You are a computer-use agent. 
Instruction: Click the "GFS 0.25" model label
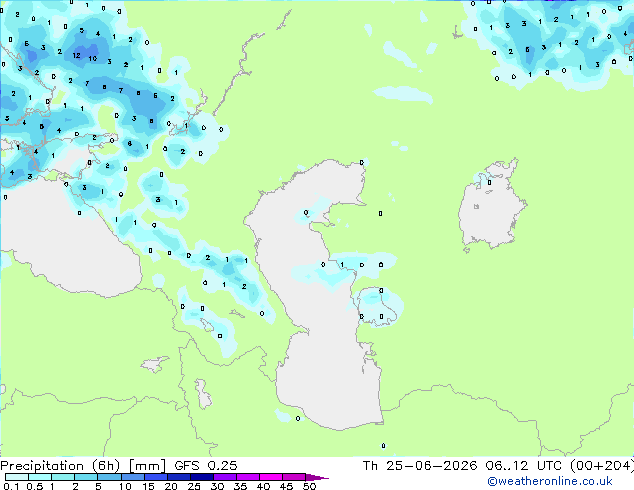206,466
